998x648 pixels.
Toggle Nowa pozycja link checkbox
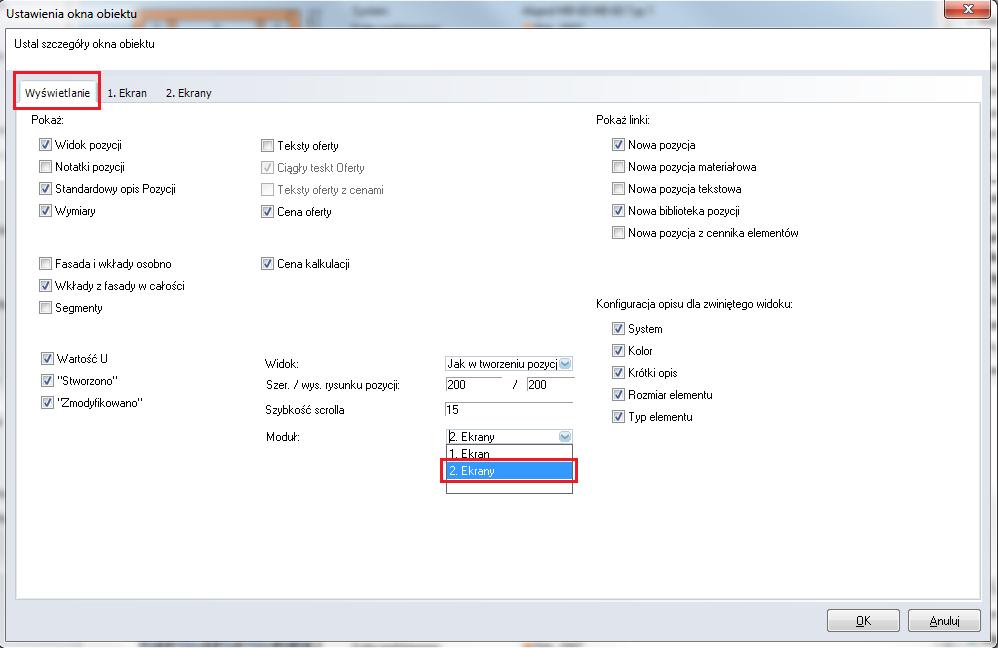(618, 144)
